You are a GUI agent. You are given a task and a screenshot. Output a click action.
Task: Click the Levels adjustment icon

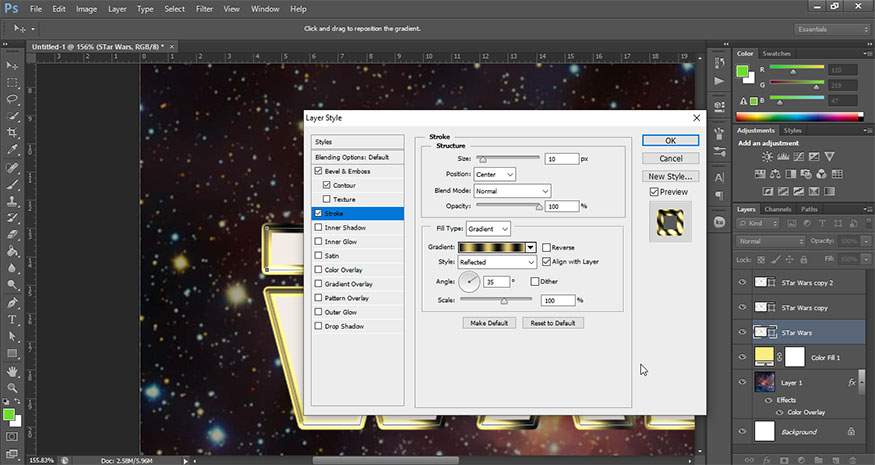coord(783,157)
